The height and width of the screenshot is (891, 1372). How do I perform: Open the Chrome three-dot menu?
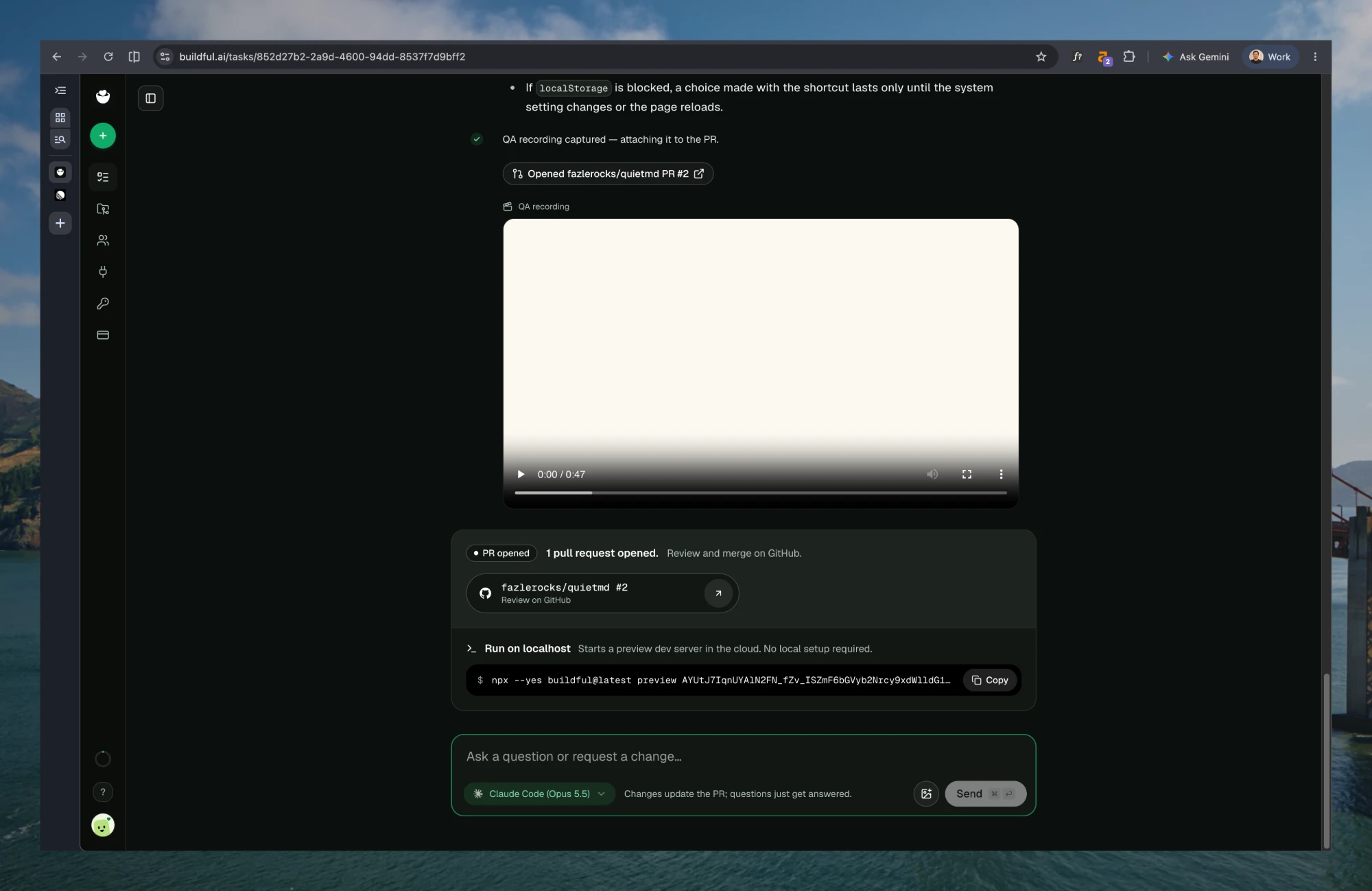[1315, 57]
